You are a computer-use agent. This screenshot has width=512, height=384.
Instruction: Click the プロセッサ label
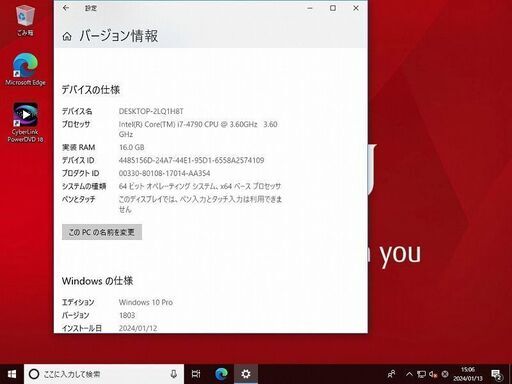(x=76, y=124)
